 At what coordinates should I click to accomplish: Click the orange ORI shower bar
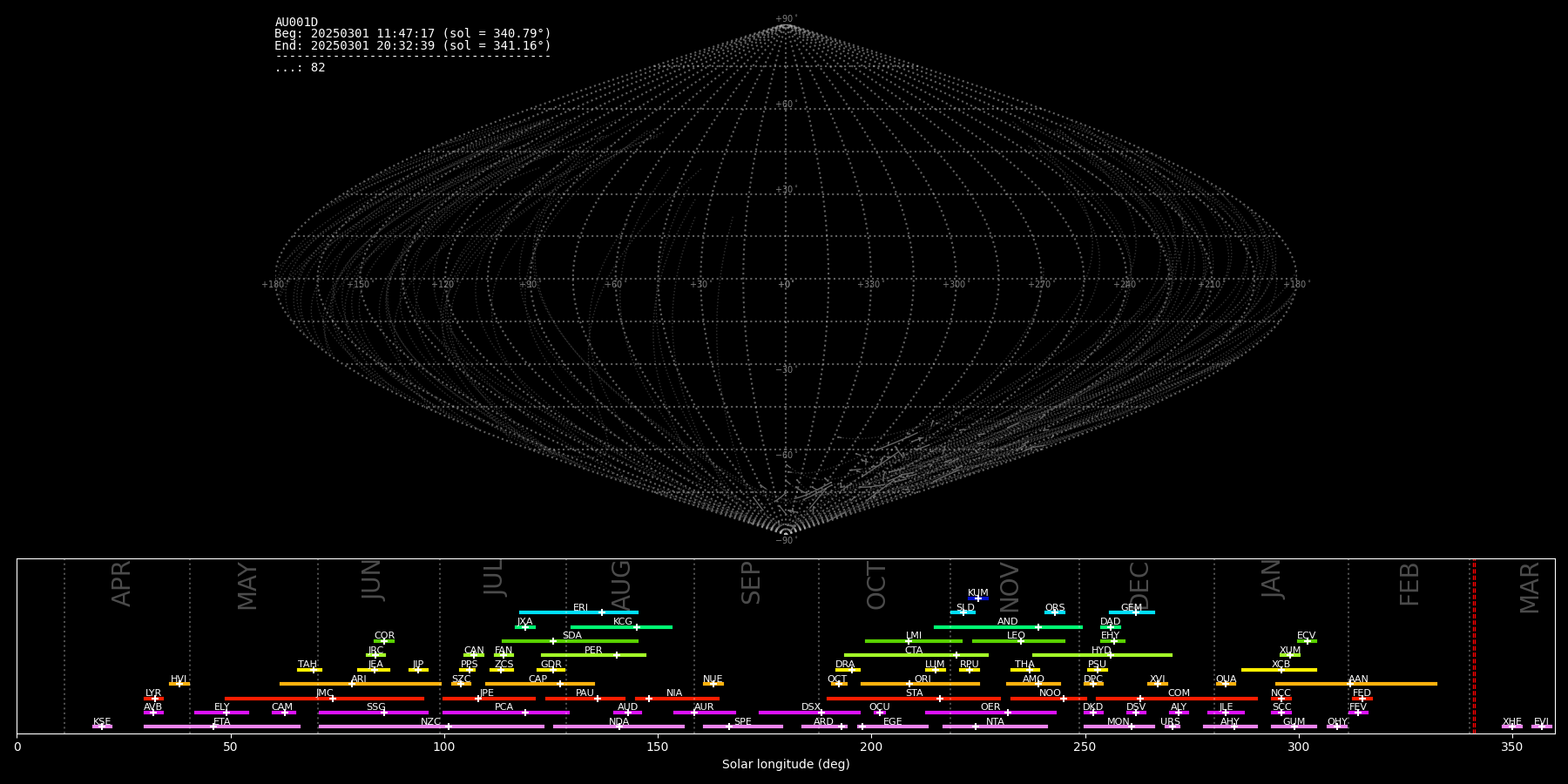(x=920, y=684)
